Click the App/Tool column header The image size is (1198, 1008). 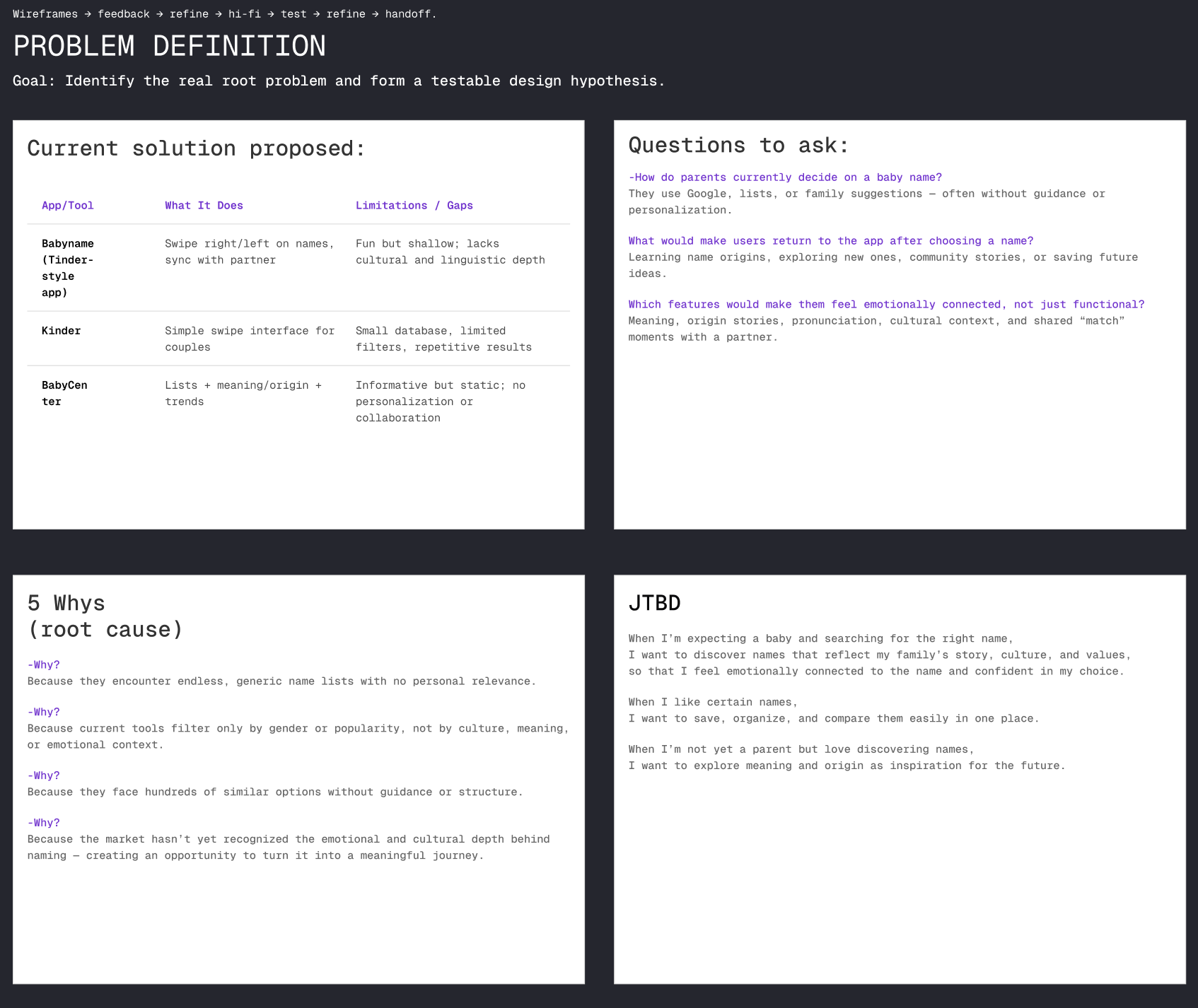67,206
